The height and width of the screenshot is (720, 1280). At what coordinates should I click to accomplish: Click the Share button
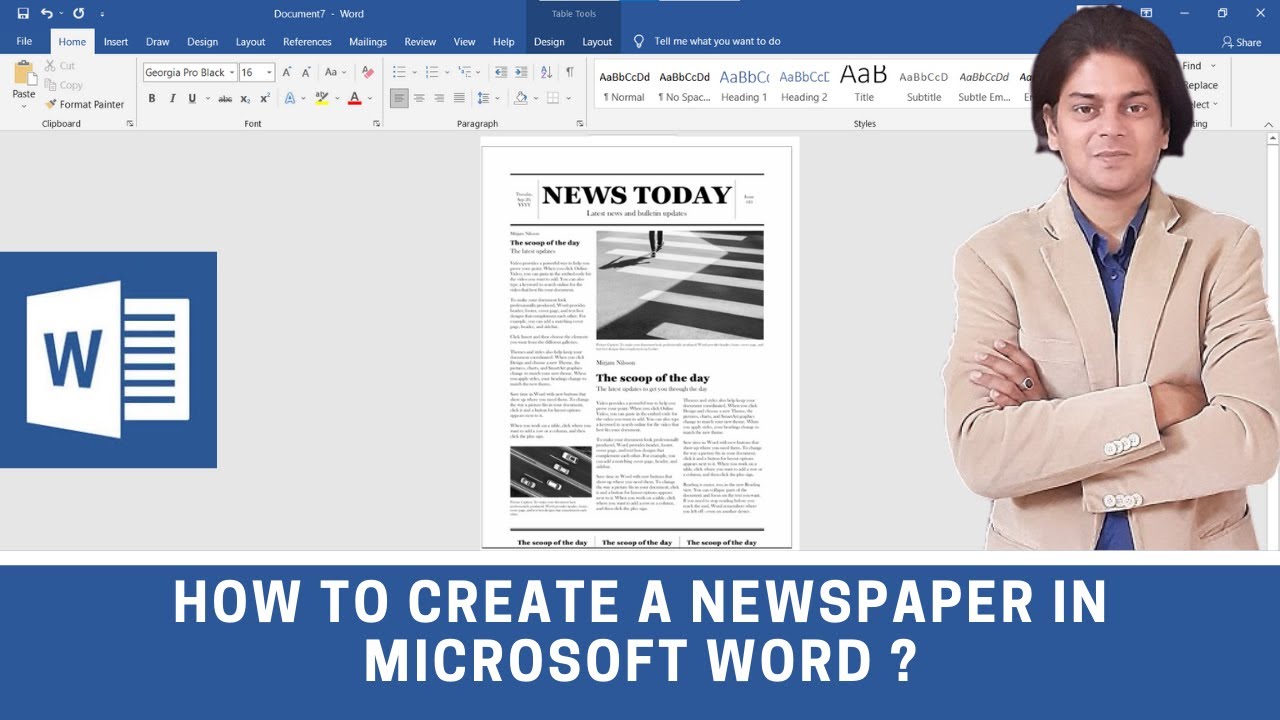point(1241,42)
